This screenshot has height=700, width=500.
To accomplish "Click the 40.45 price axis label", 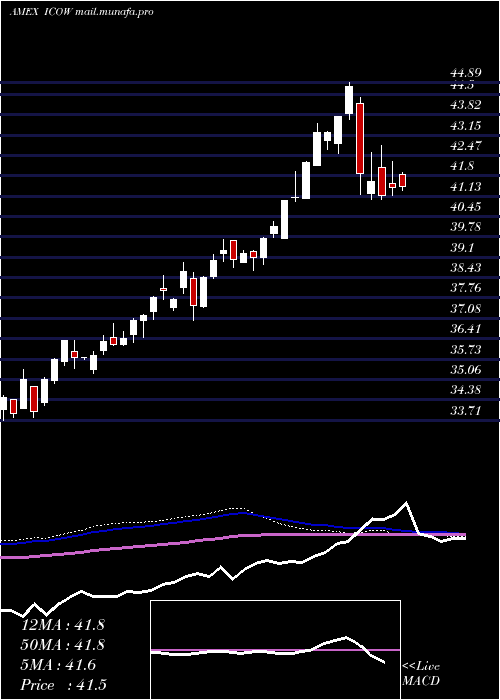I will (466, 207).
